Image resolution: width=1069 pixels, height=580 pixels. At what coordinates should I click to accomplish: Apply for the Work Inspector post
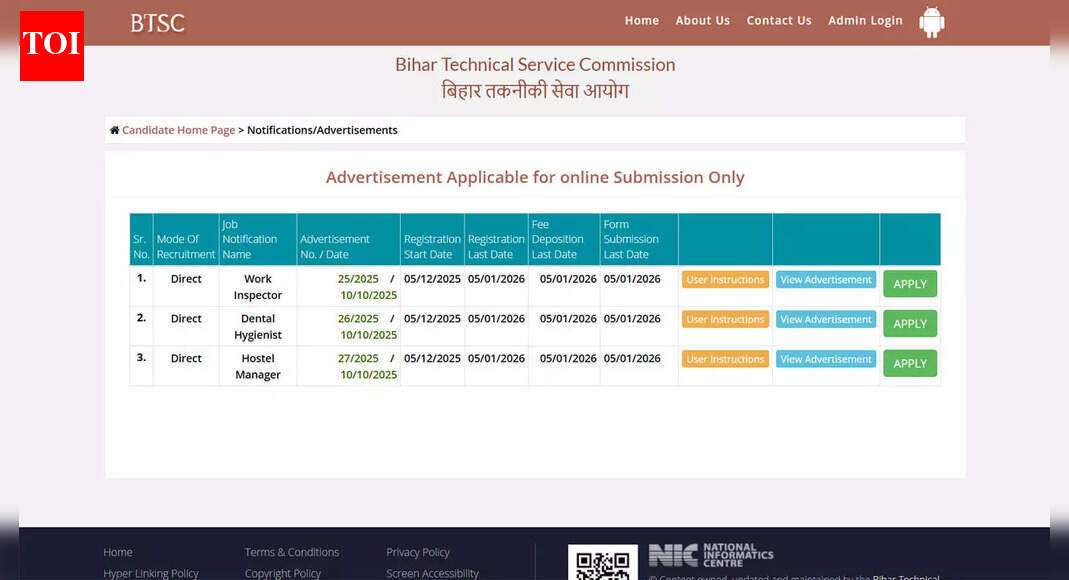pyautogui.click(x=909, y=284)
